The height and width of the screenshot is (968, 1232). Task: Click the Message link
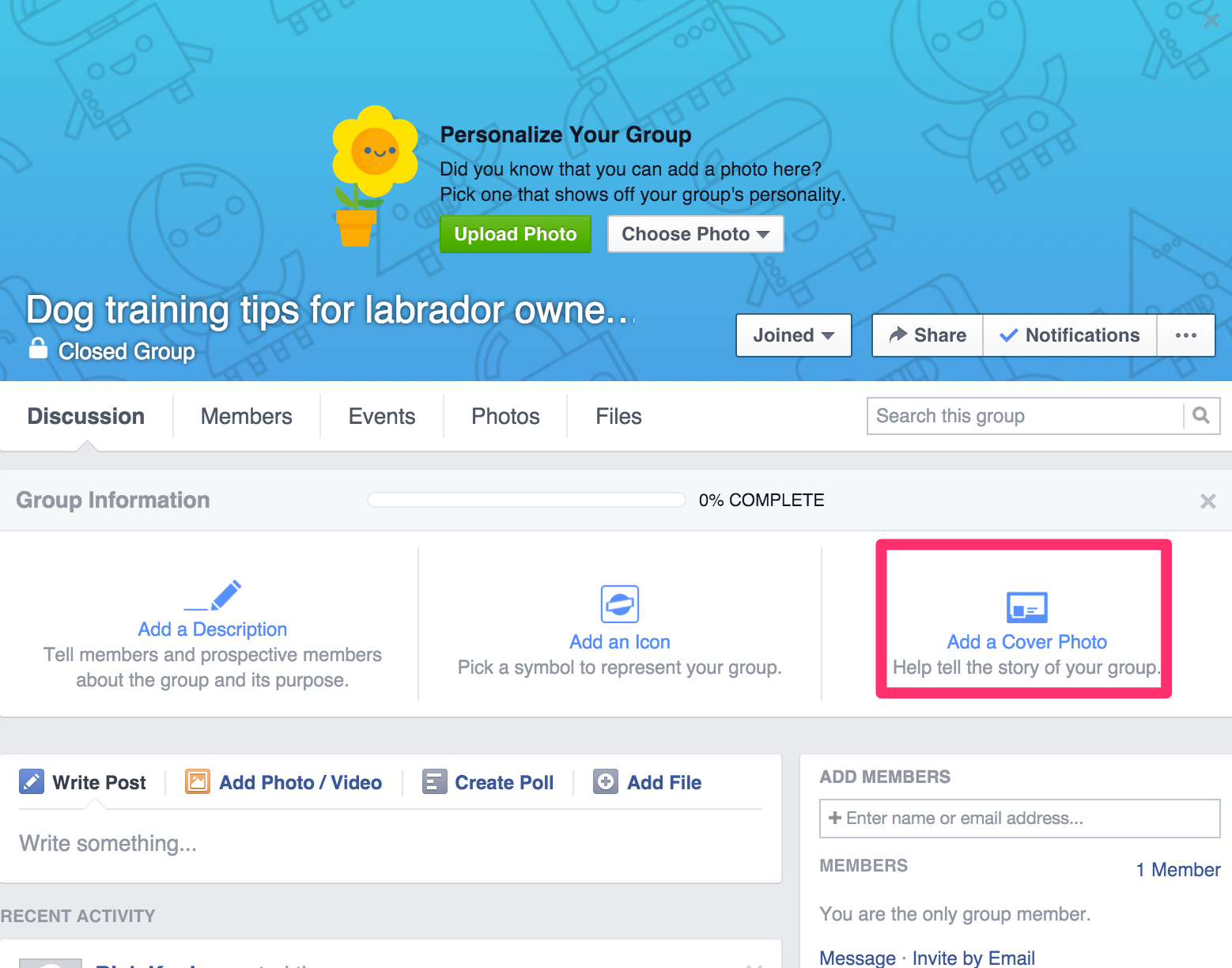coord(857,958)
